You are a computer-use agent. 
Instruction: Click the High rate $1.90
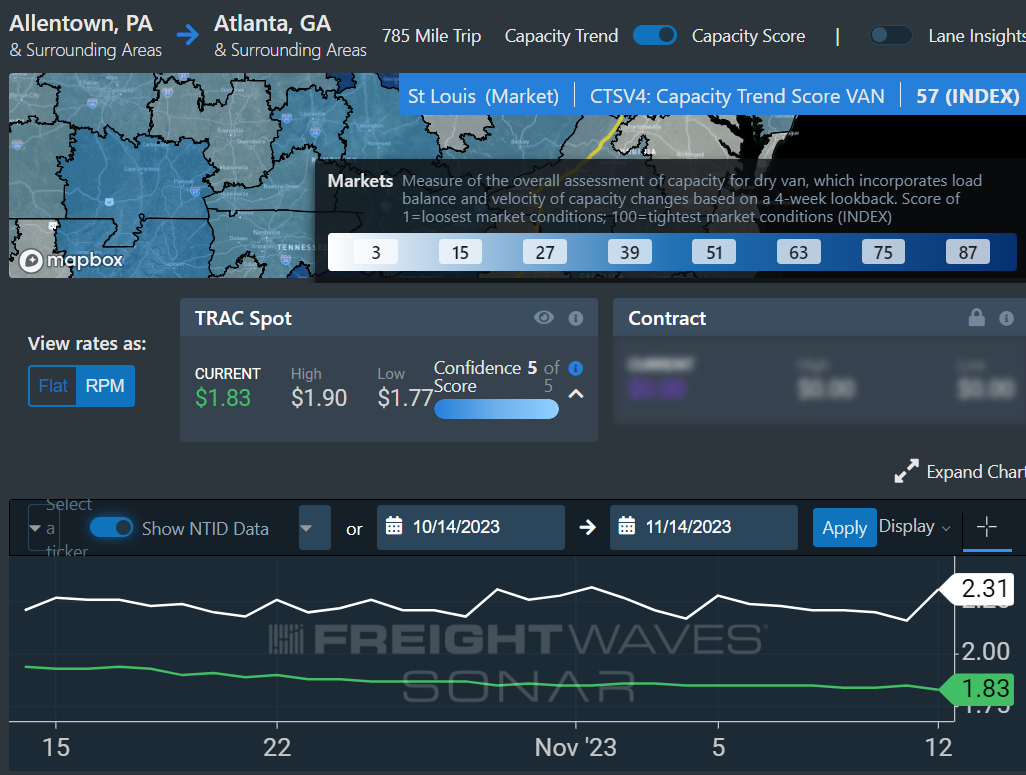[319, 397]
